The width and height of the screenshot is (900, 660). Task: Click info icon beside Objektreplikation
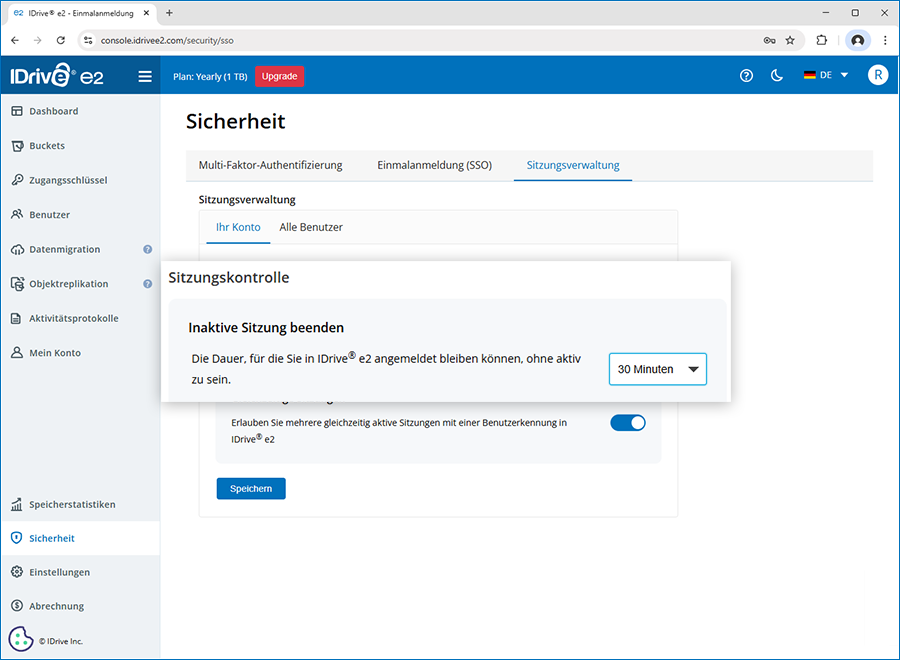click(148, 284)
